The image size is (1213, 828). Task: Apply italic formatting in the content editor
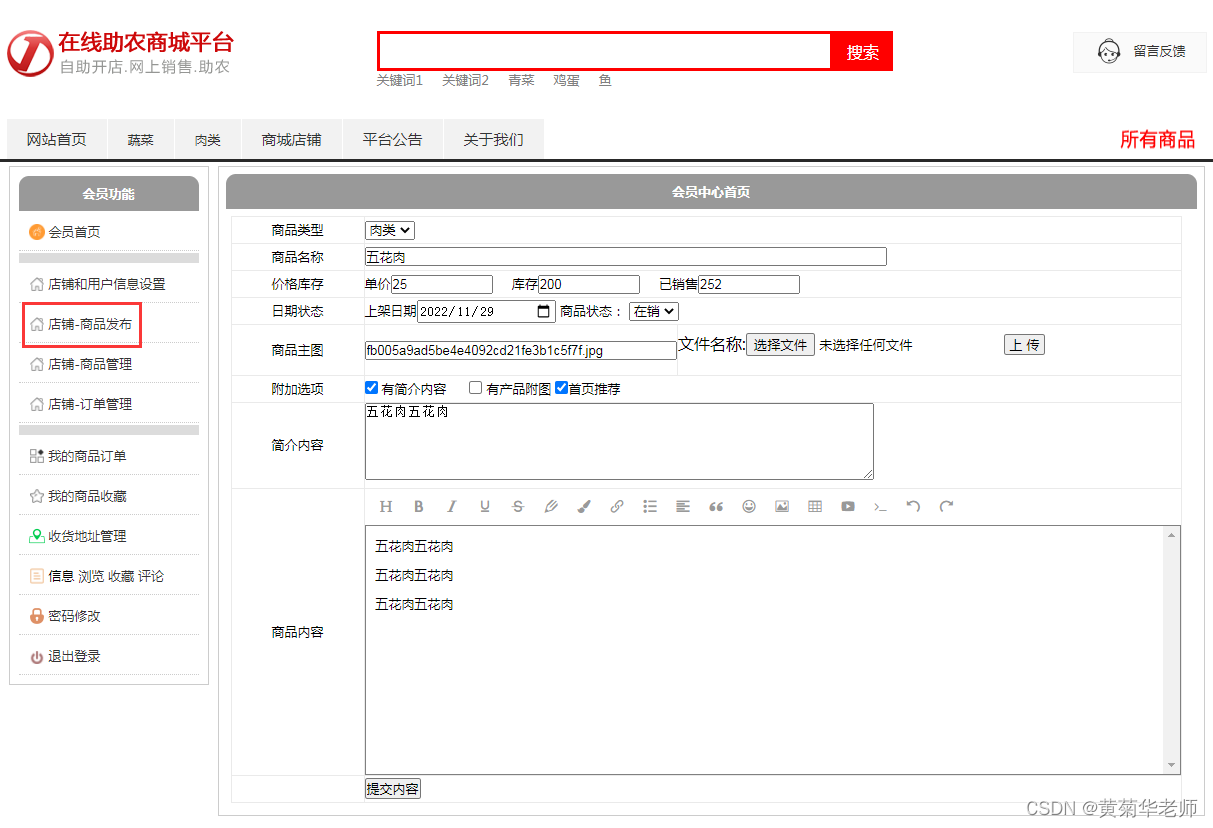click(451, 507)
